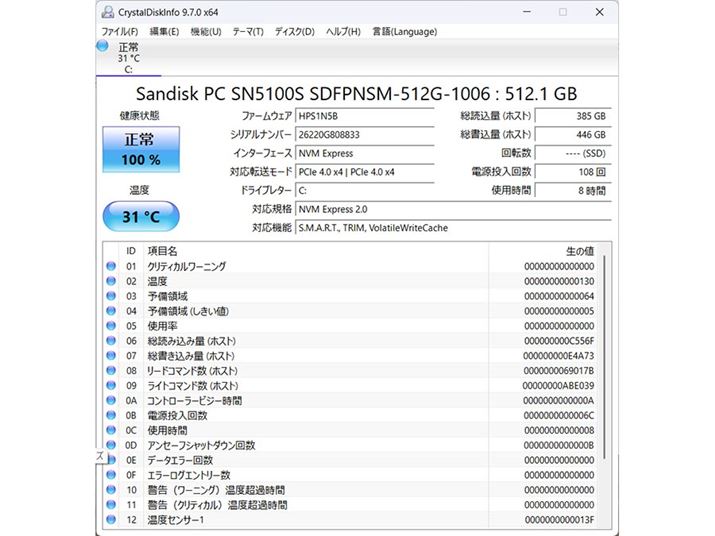Open the 機能(U) menu
Image resolution: width=715 pixels, height=536 pixels.
[206, 31]
